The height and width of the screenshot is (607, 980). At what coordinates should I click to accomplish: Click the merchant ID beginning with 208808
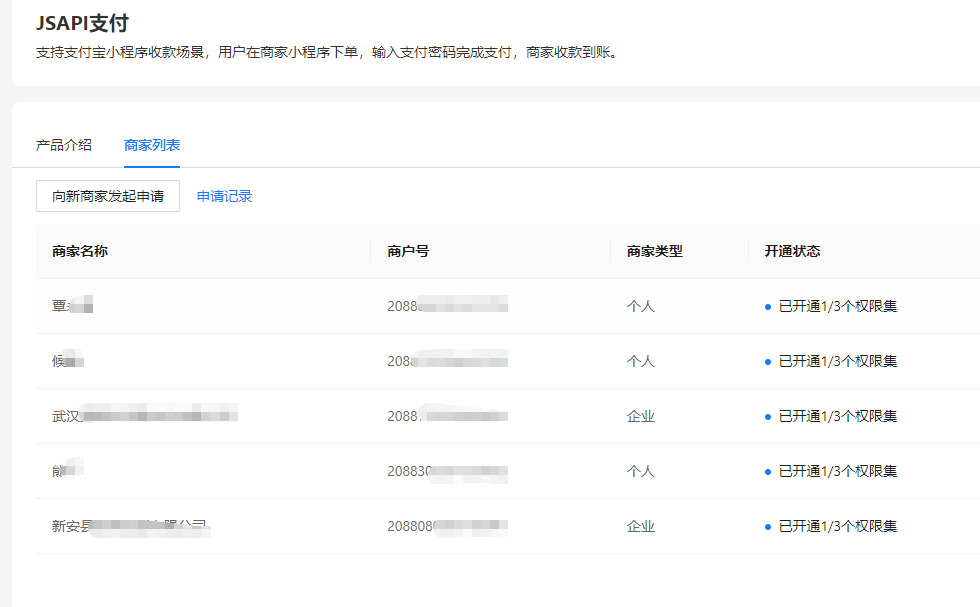[x=447, y=526]
